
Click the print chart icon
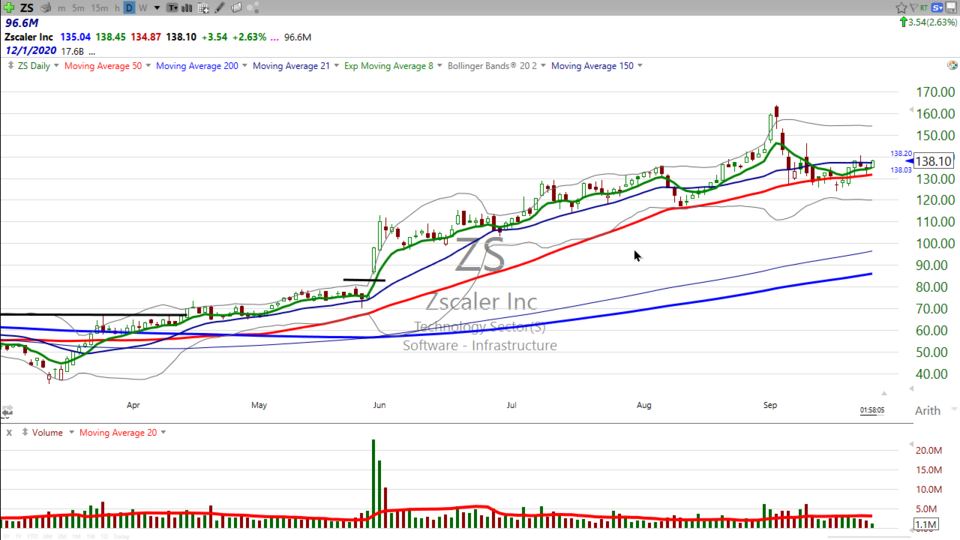click(x=46, y=8)
